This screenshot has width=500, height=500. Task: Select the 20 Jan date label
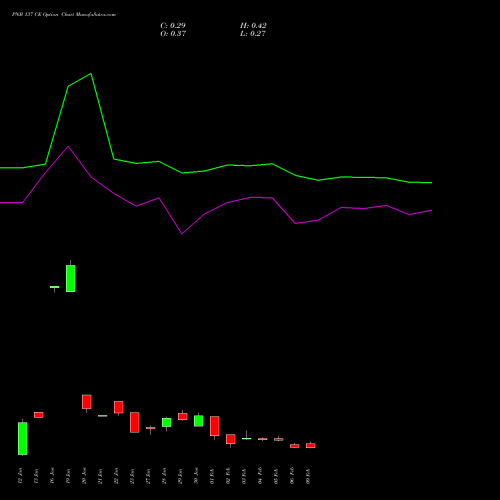click(x=84, y=476)
